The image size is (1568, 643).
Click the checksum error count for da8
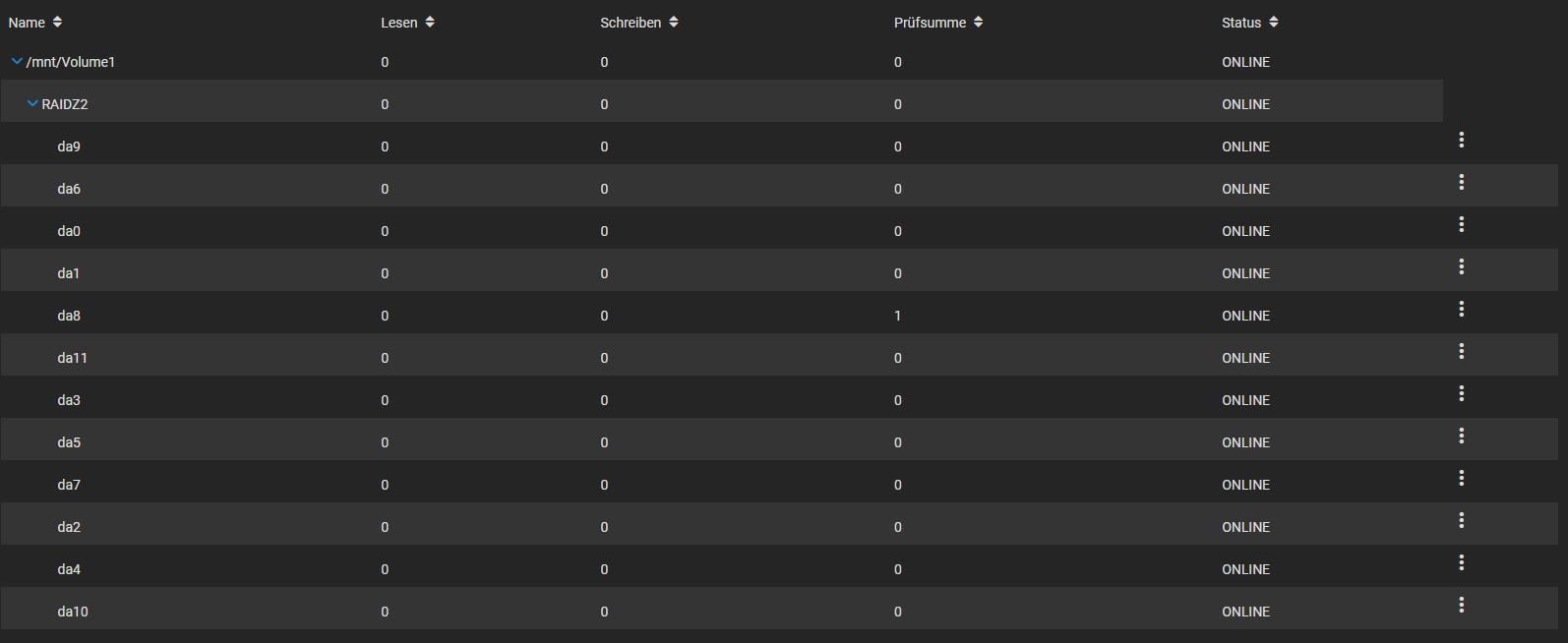tap(898, 316)
